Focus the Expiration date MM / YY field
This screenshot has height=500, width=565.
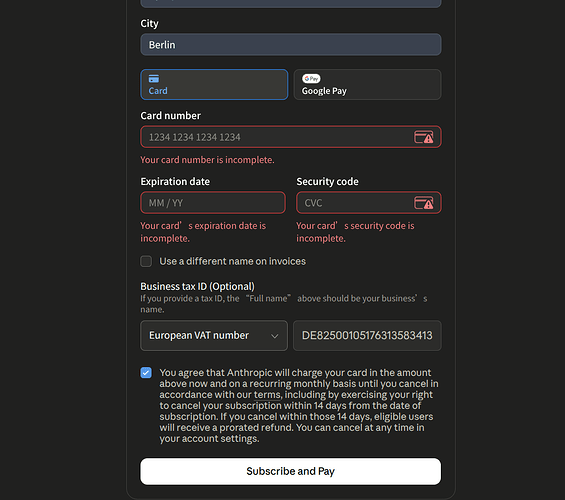tap(213, 203)
